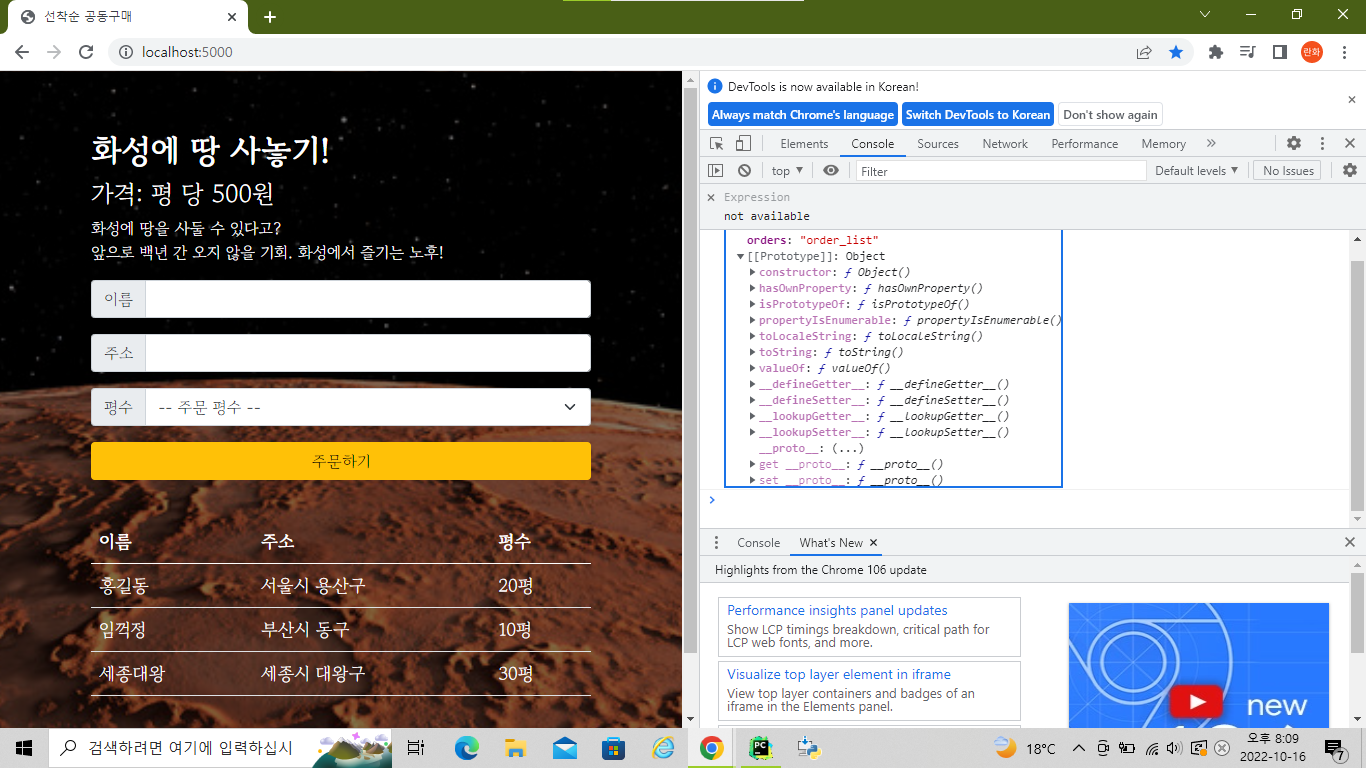
Task: Open the Windows Start menu
Action: [24, 748]
